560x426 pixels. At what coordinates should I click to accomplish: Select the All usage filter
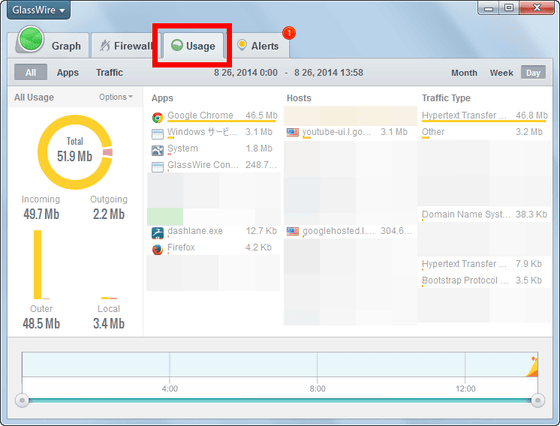(31, 72)
